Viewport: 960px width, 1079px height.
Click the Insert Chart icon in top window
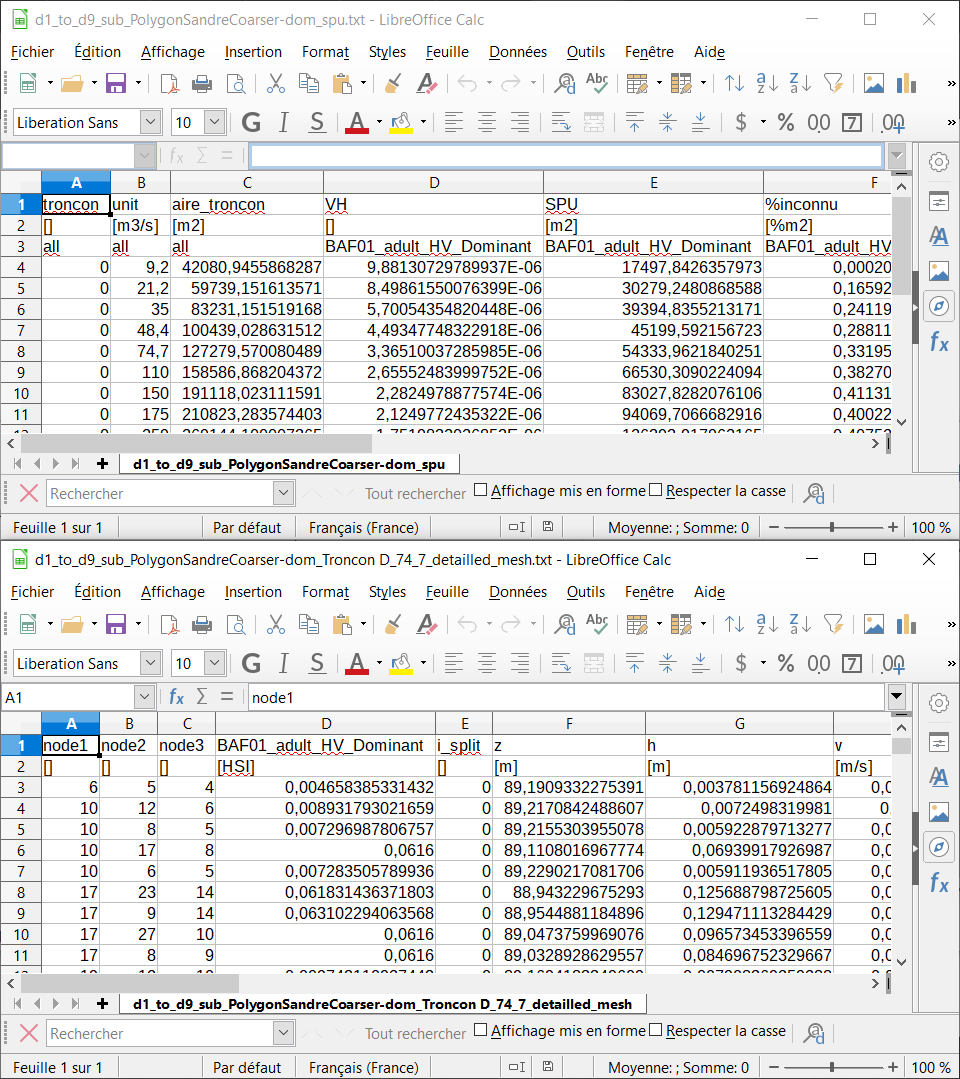click(907, 84)
